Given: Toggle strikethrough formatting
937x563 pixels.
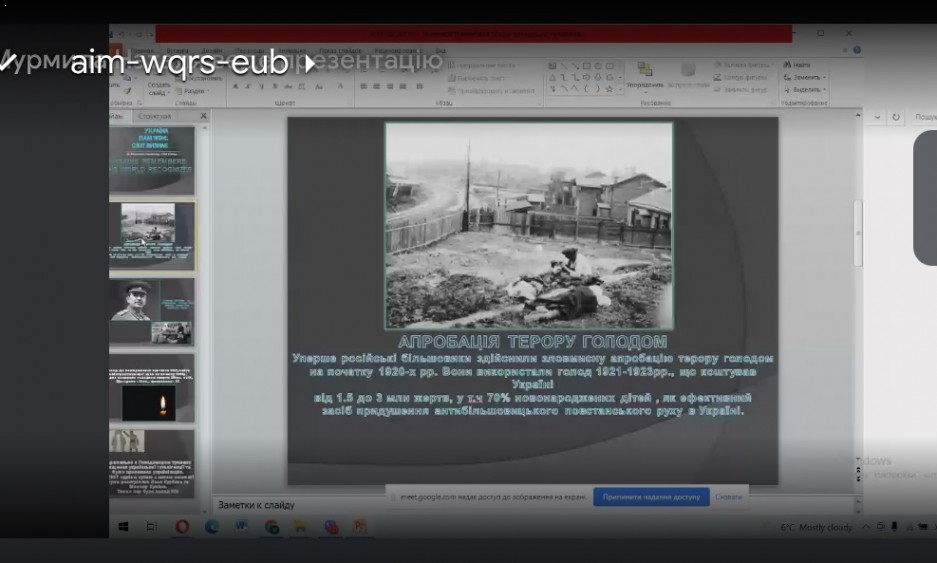Looking at the screenshot, I should pos(288,87).
